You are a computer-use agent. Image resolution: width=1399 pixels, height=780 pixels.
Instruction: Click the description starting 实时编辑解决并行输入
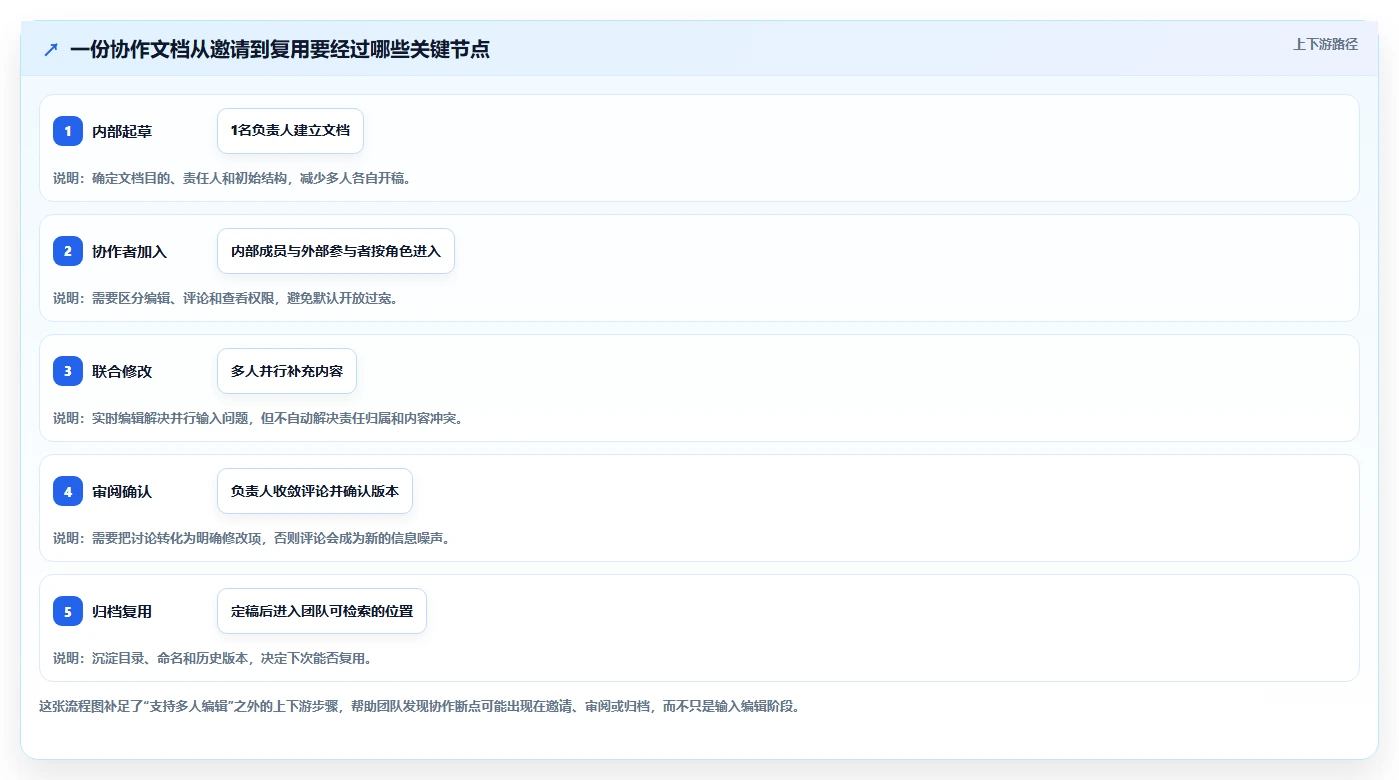258,418
